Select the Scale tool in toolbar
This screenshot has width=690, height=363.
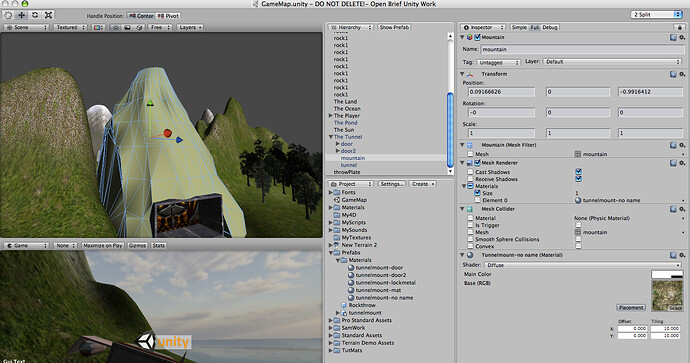tap(48, 15)
